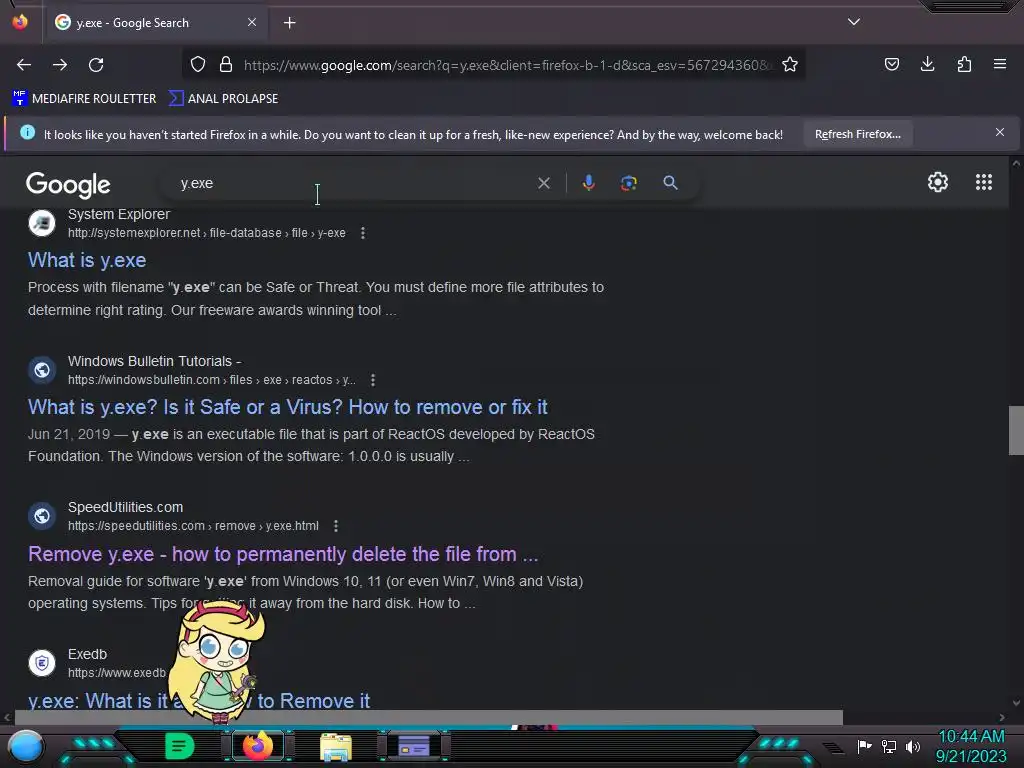Screen dimensions: 1024x768
Task: Open the Google apps grid
Action: [984, 182]
